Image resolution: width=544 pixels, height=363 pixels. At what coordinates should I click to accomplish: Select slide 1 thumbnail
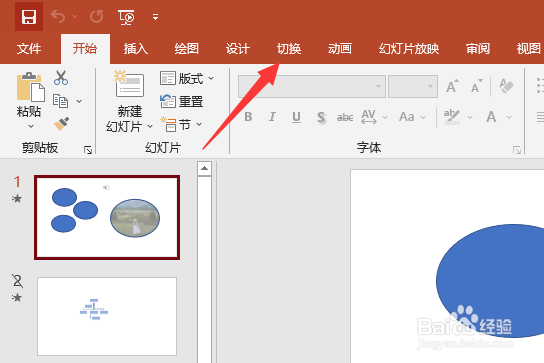(107, 217)
